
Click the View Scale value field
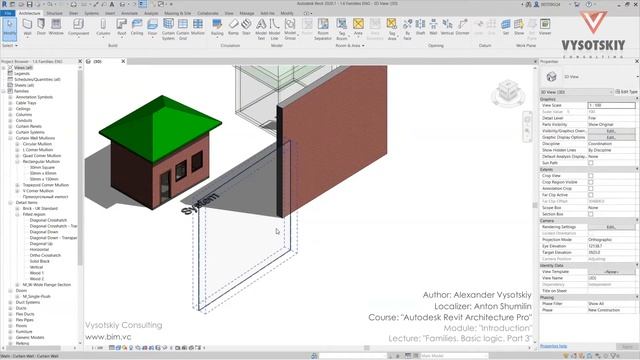click(x=611, y=105)
